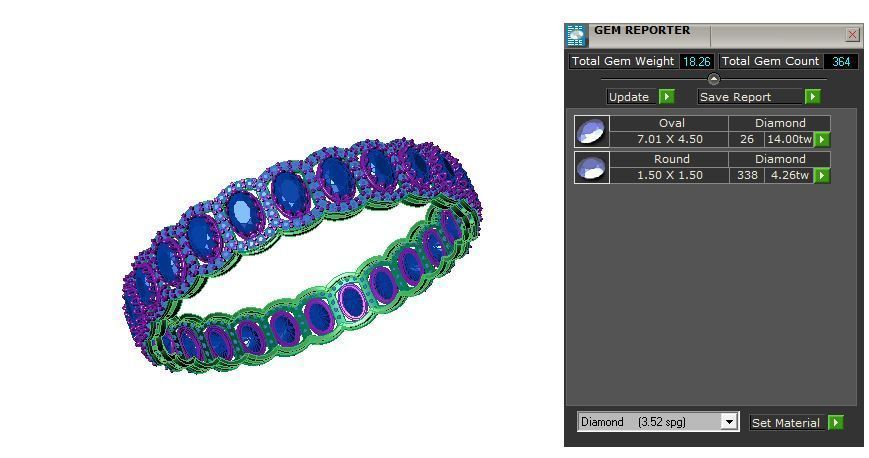Click the green arrow next to Save Report

coord(812,97)
